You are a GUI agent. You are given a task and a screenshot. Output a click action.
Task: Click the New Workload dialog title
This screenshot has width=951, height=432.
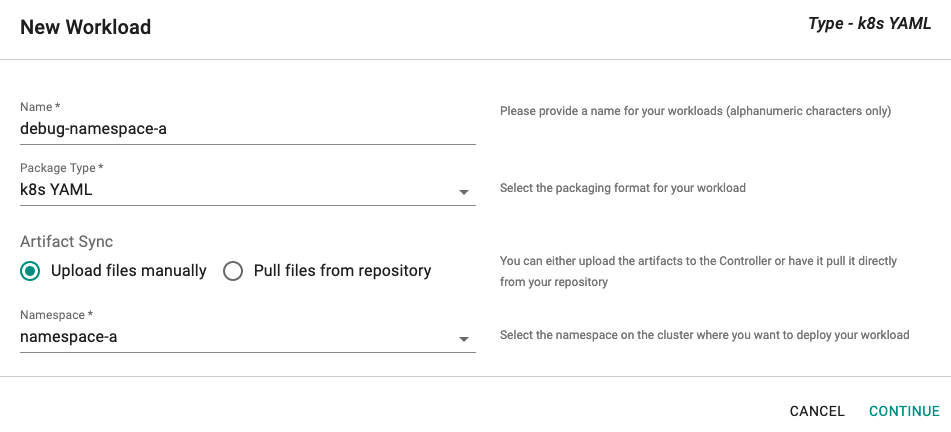pos(86,27)
